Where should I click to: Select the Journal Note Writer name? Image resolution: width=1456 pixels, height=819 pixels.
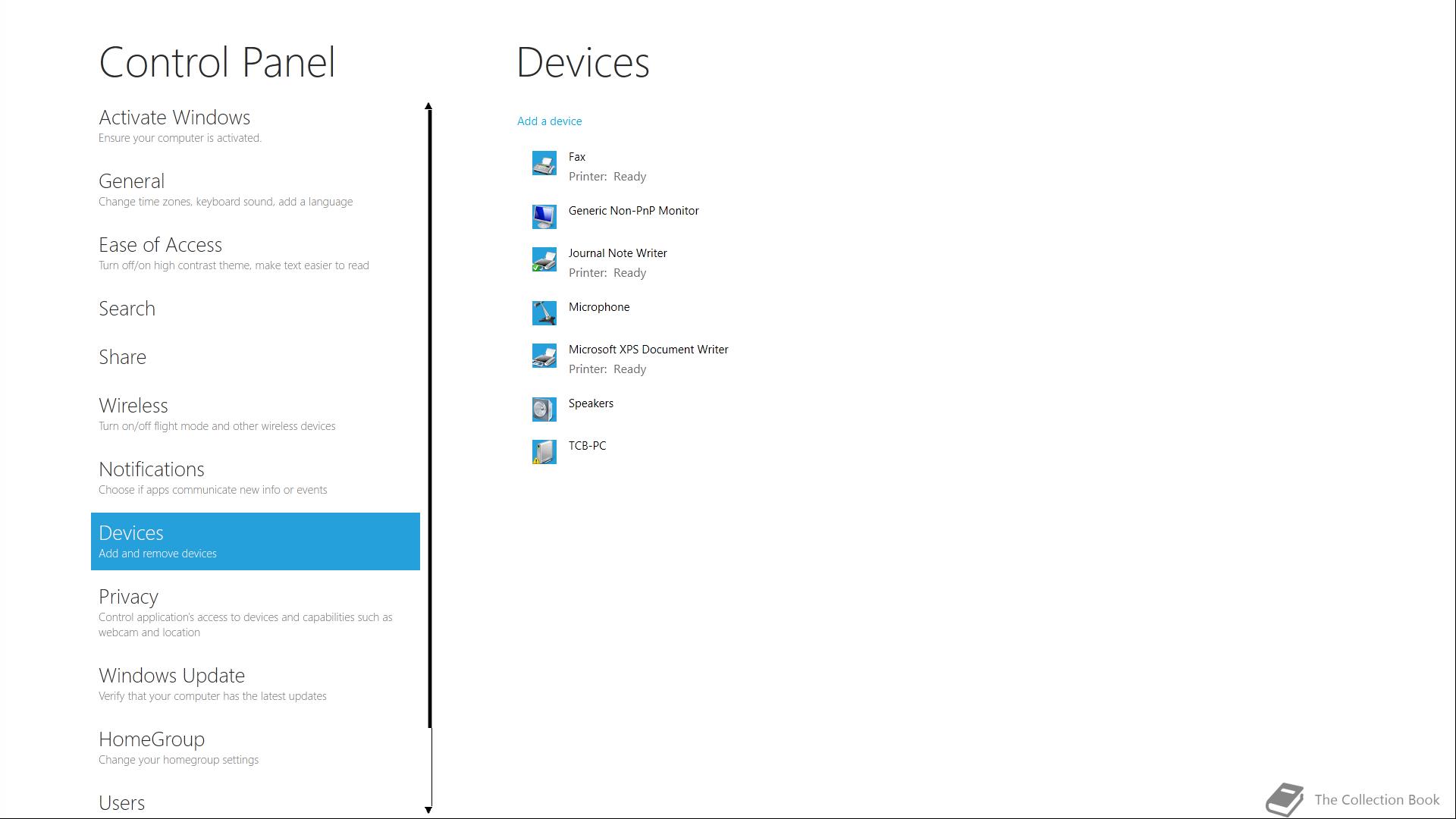point(618,253)
